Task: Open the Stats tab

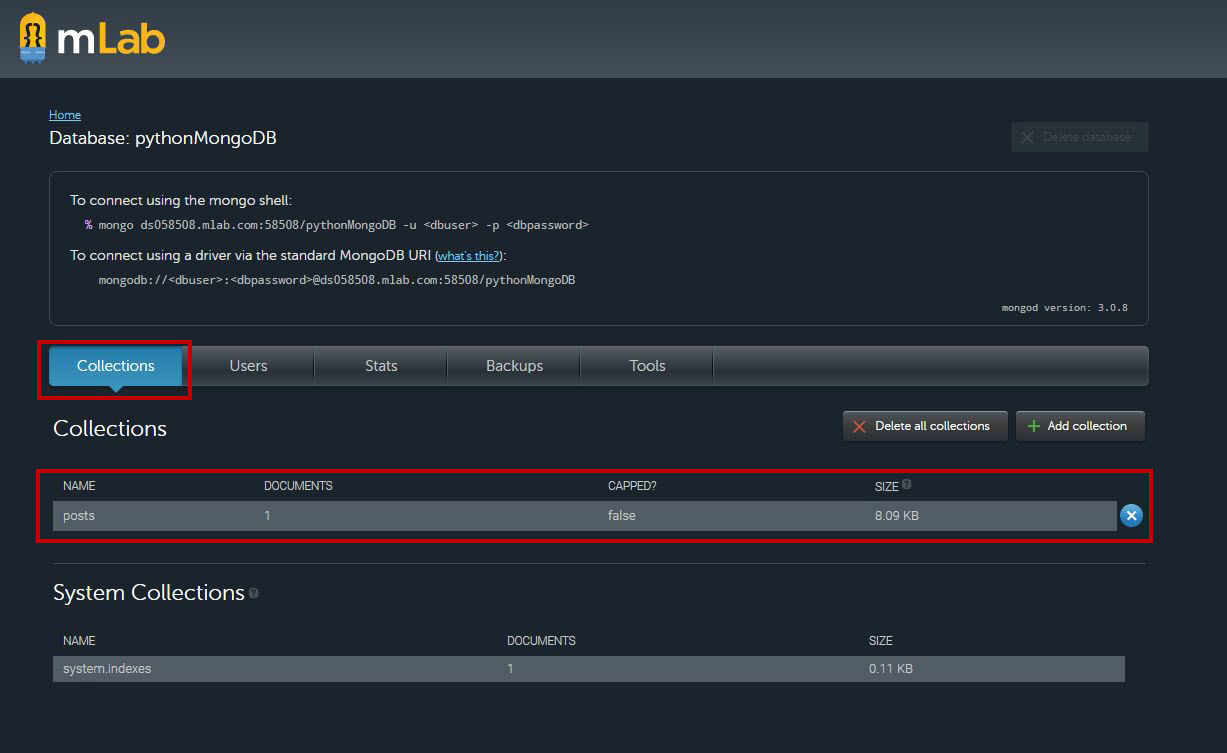Action: 381,366
